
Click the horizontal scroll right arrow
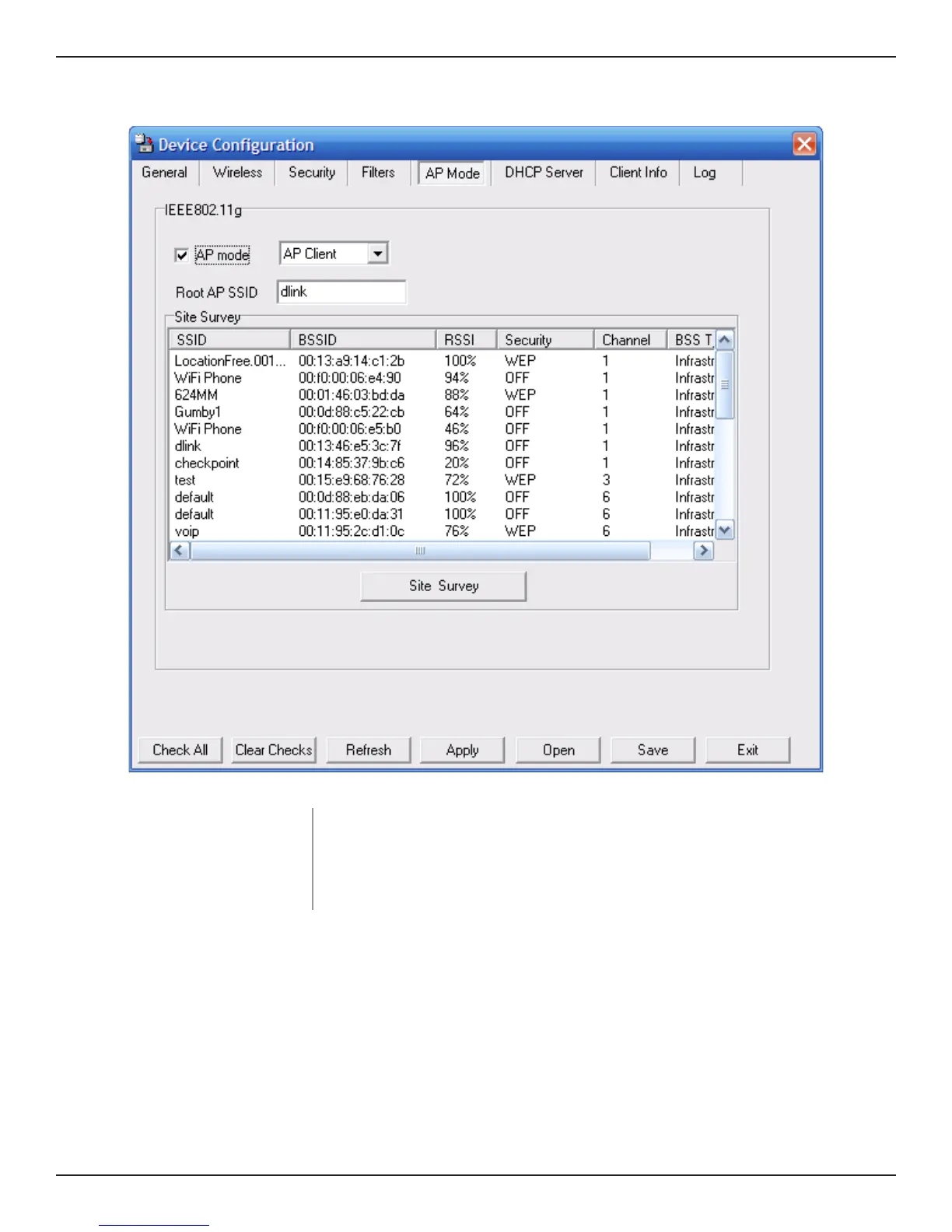pos(704,551)
